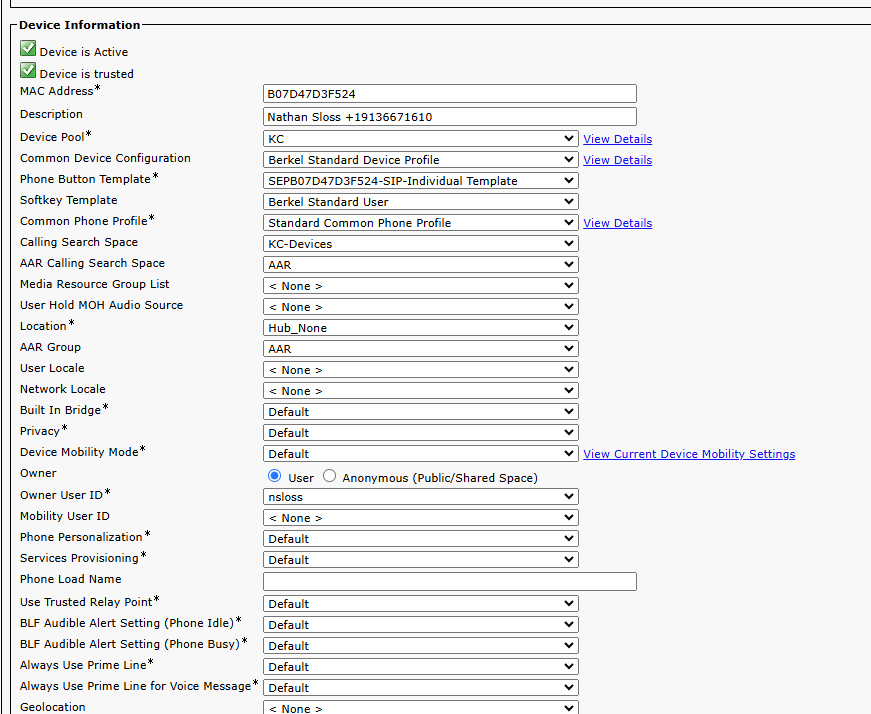This screenshot has width=871, height=714.
Task: Open the Use Trusted Relay Point dropdown
Action: 421,603
